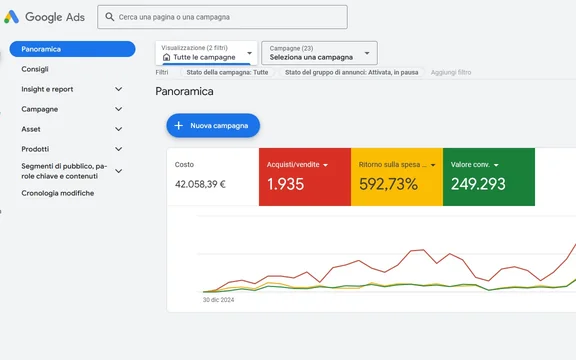Expand the Prodotti chevron

118,149
